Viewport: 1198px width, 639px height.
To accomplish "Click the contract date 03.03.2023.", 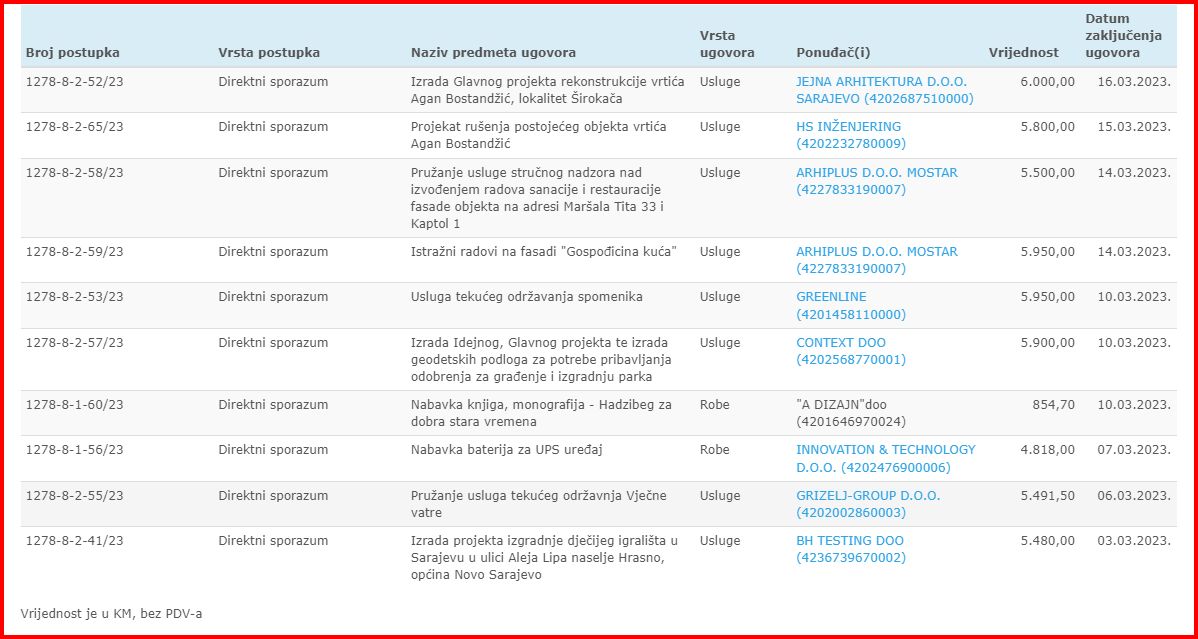I will (1134, 540).
